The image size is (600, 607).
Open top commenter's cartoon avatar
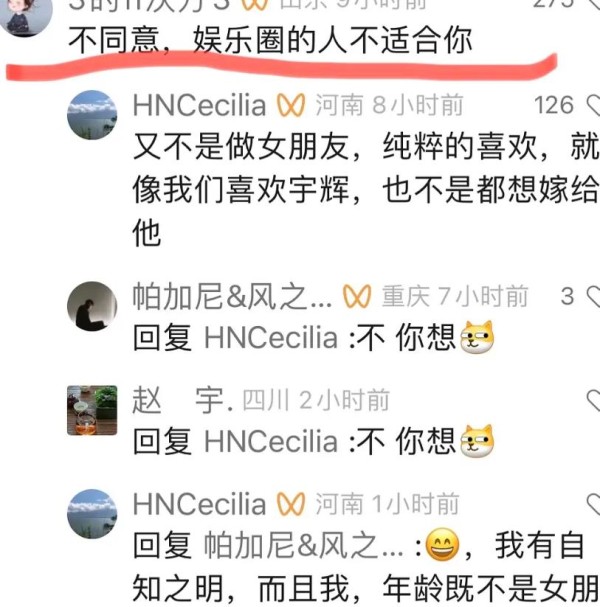tap(26, 15)
